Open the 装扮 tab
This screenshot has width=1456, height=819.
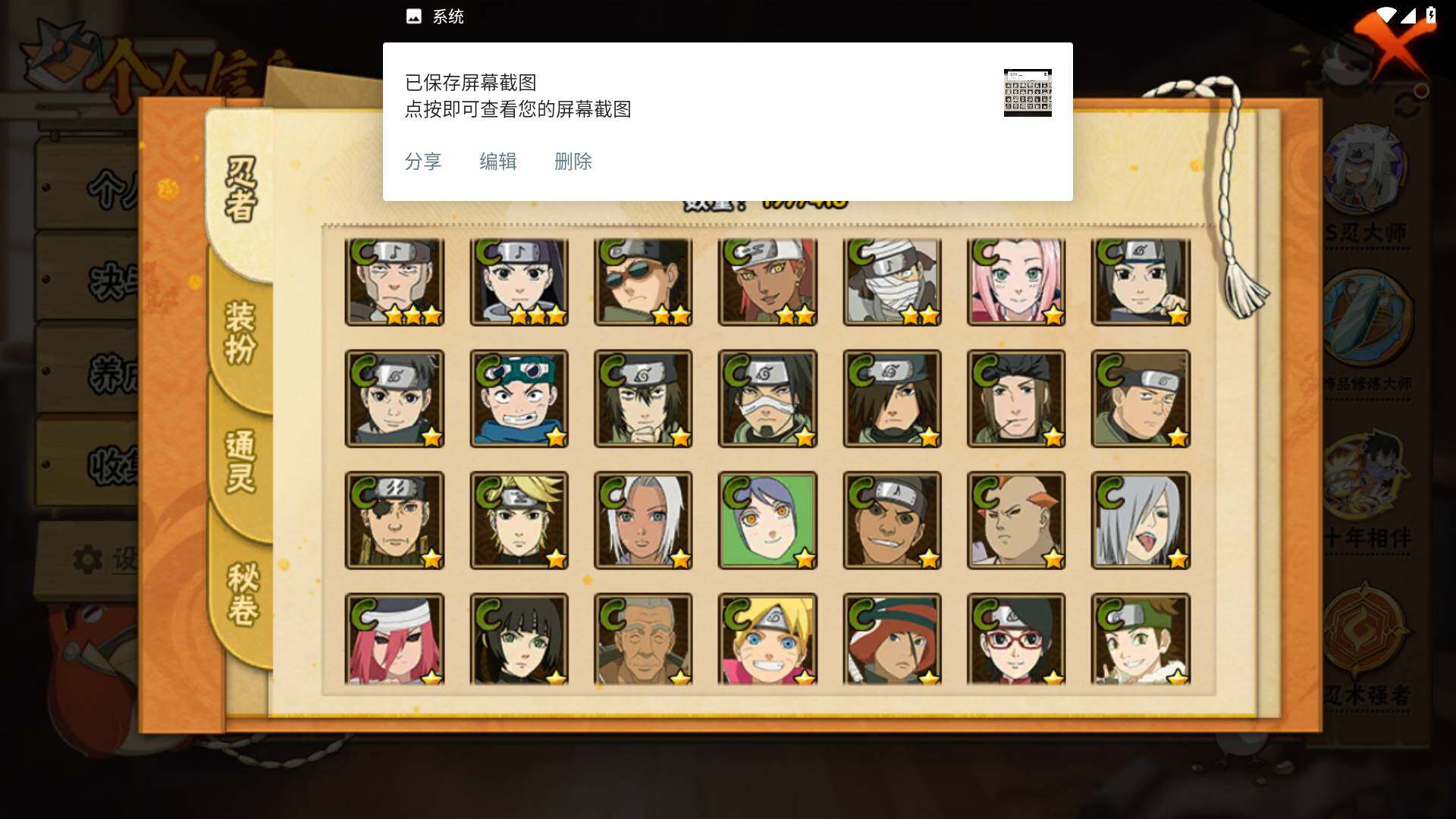[241, 334]
